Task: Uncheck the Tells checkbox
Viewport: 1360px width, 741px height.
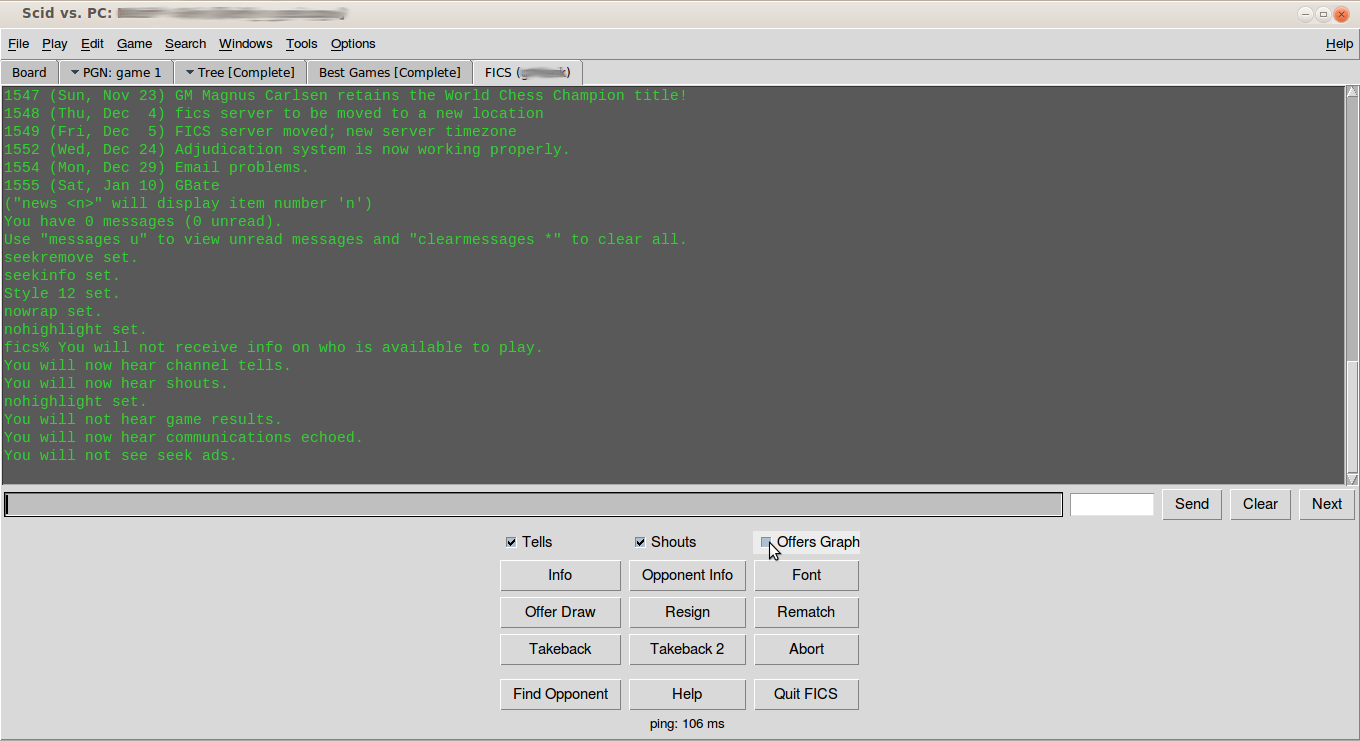Action: pos(511,542)
